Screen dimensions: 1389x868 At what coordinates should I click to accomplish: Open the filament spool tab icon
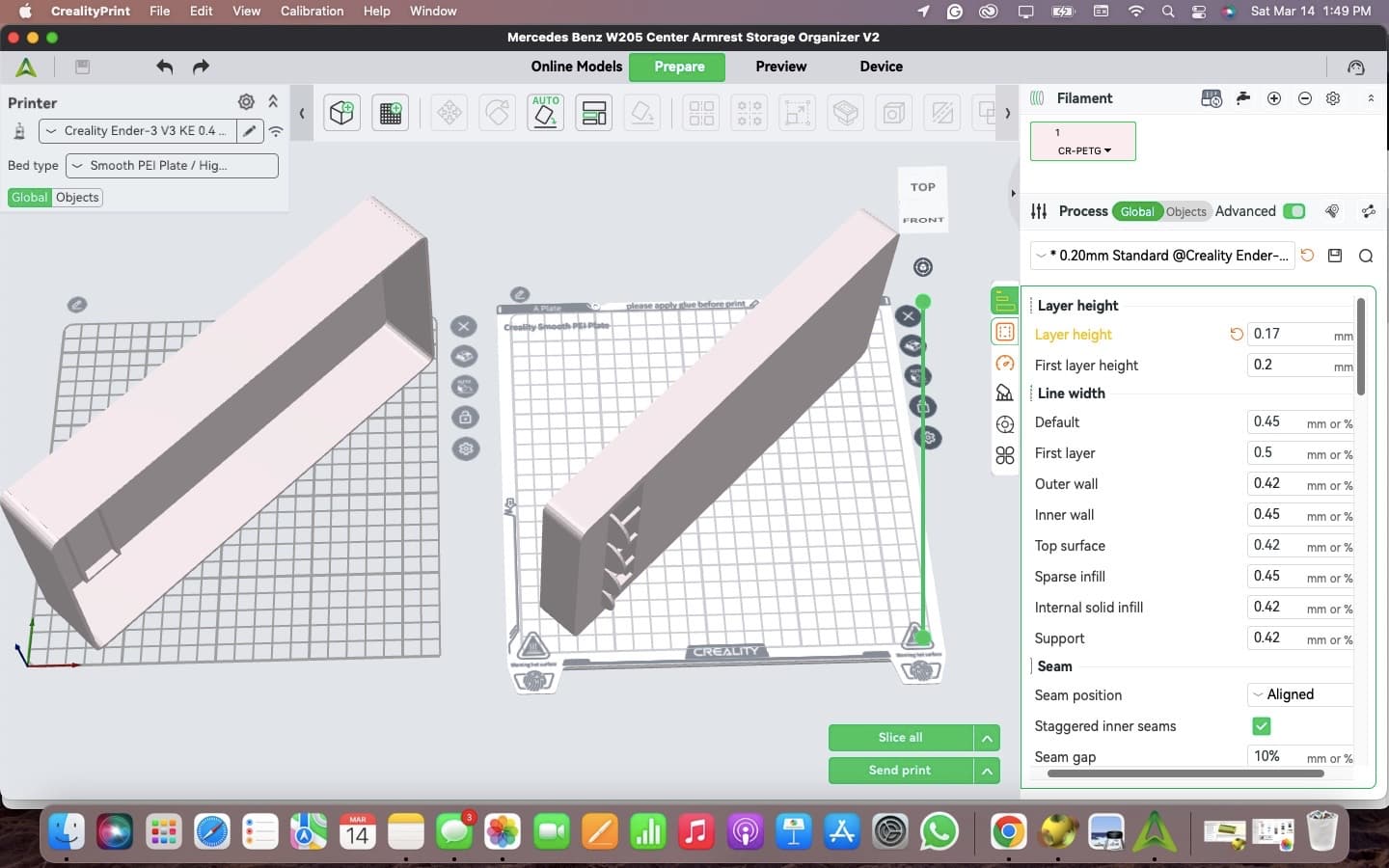1005,424
